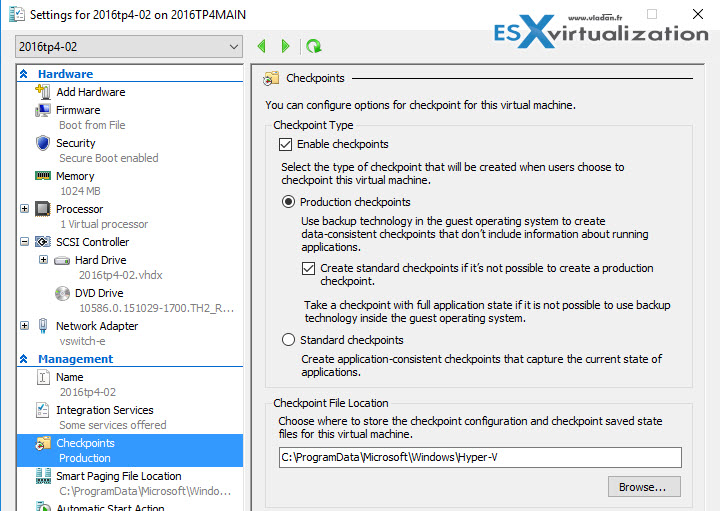Select the DVD Drive entry
Image resolution: width=720 pixels, height=511 pixels.
click(x=99, y=293)
